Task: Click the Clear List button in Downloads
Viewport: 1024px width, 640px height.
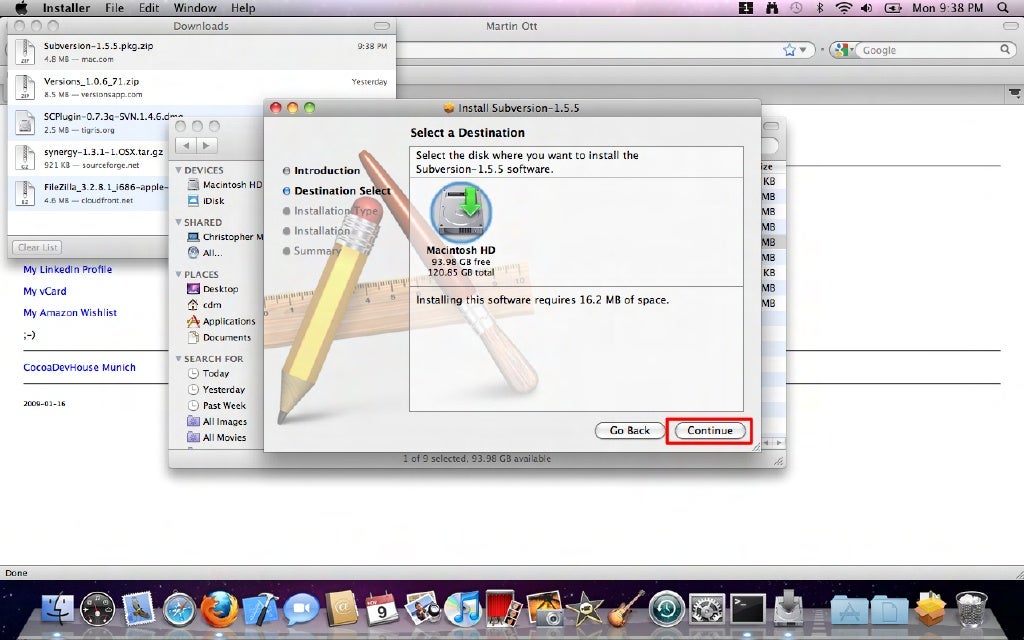Action: point(37,248)
